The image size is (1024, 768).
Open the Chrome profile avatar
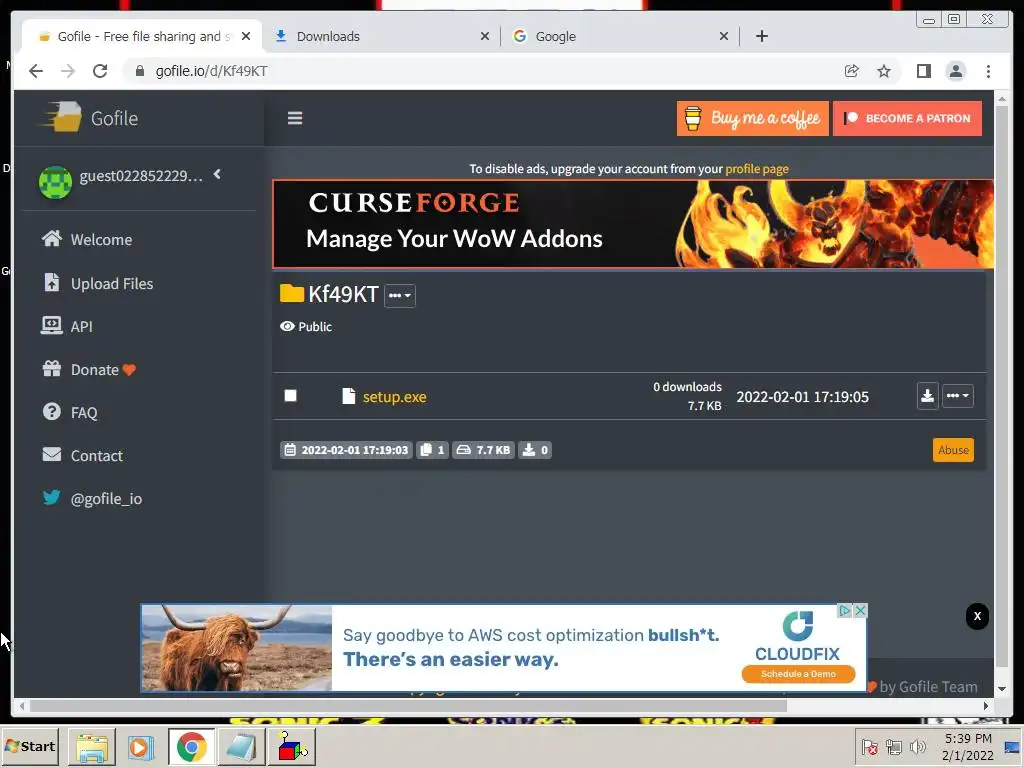tap(955, 71)
